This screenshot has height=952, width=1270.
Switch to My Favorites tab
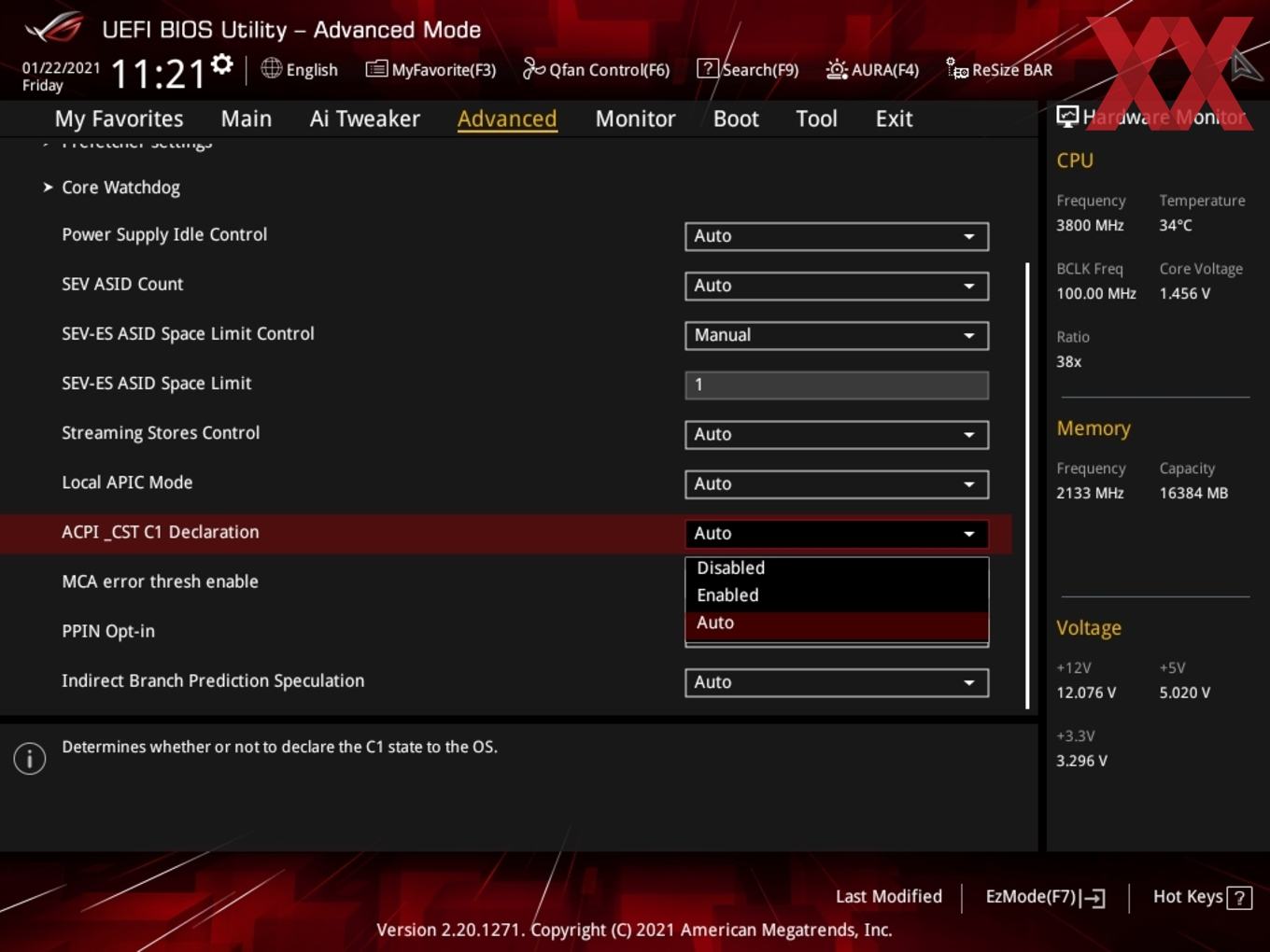click(119, 119)
